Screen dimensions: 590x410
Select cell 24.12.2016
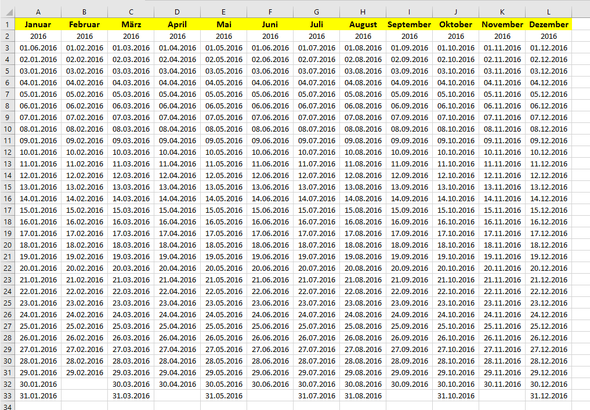point(549,314)
